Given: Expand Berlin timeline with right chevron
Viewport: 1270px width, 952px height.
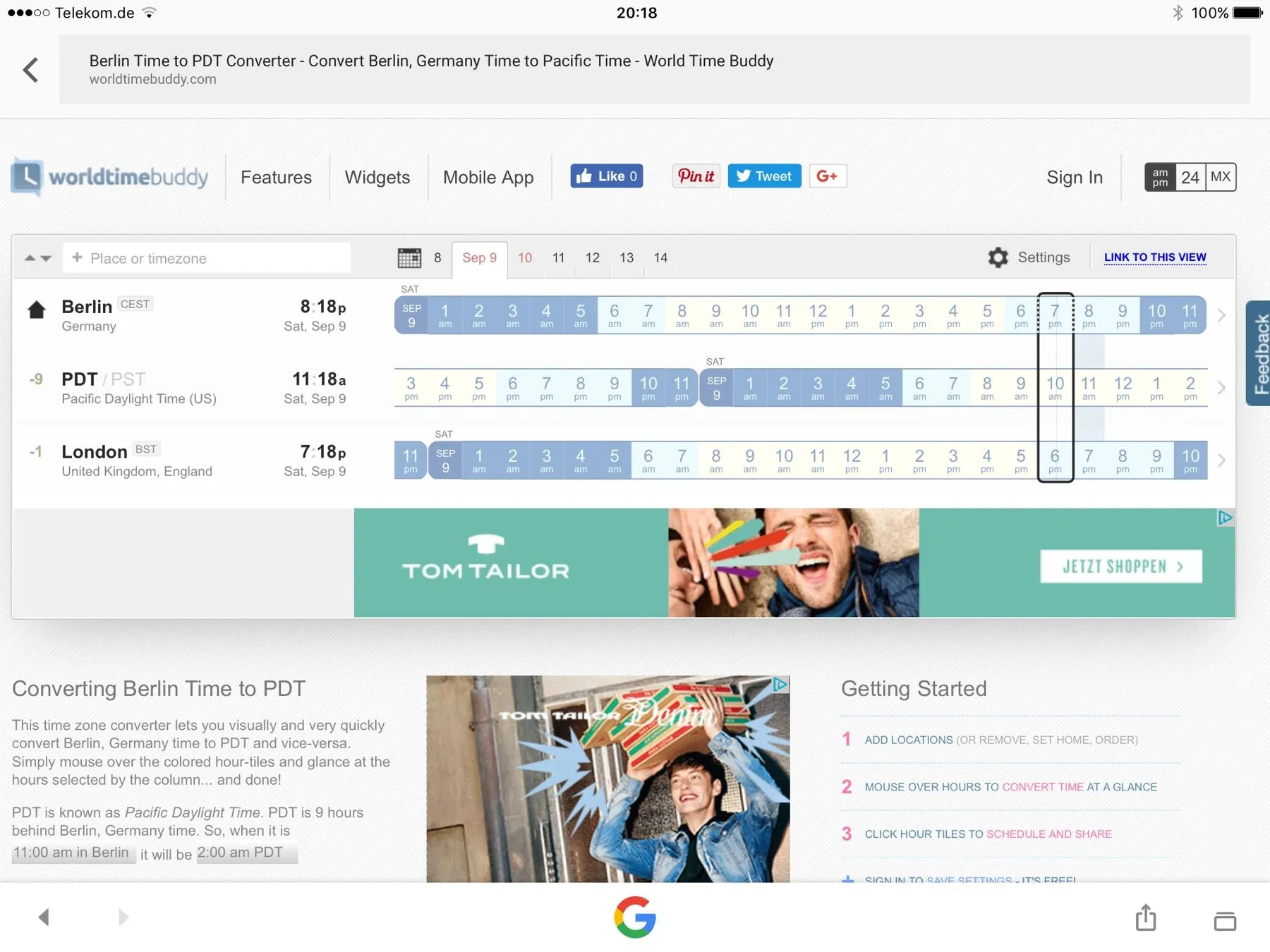Looking at the screenshot, I should 1221,315.
